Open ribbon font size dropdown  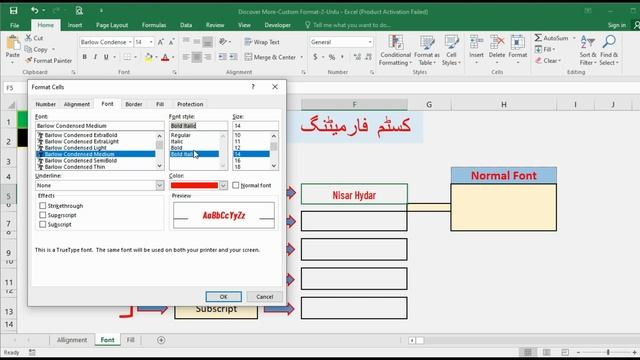pyautogui.click(x=151, y=42)
